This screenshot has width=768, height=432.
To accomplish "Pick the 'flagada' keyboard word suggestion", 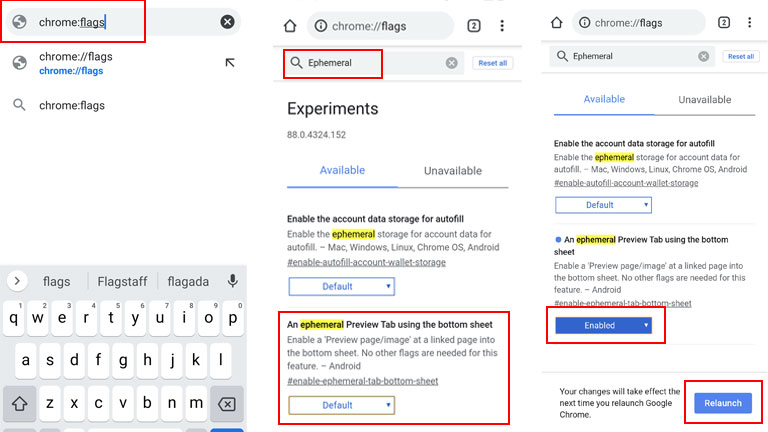I will click(x=188, y=282).
